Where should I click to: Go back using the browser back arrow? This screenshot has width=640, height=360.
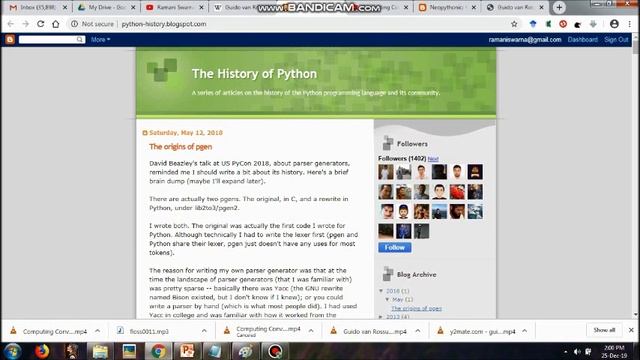click(x=11, y=24)
